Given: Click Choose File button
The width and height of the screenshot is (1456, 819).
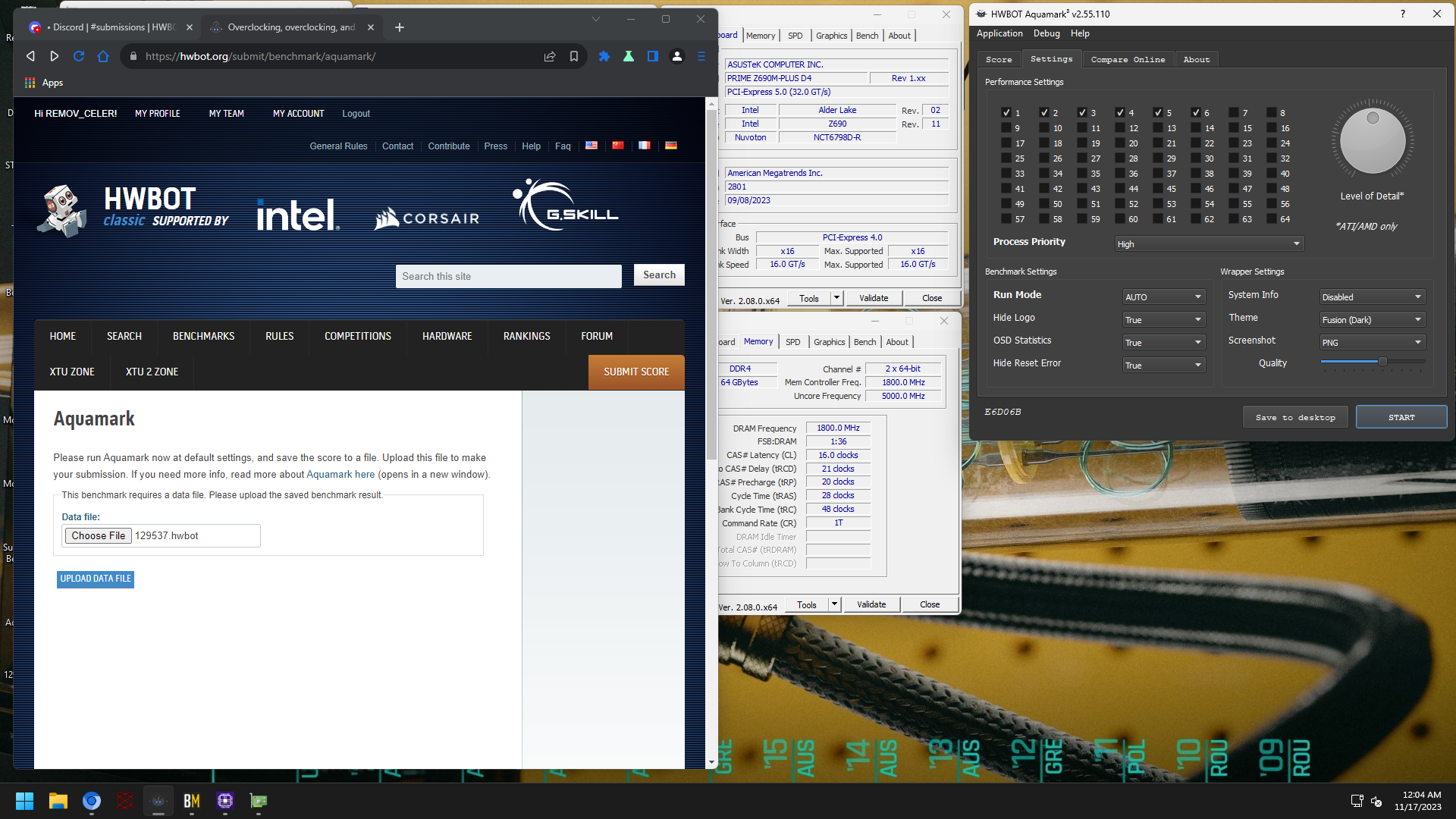Looking at the screenshot, I should tap(99, 535).
